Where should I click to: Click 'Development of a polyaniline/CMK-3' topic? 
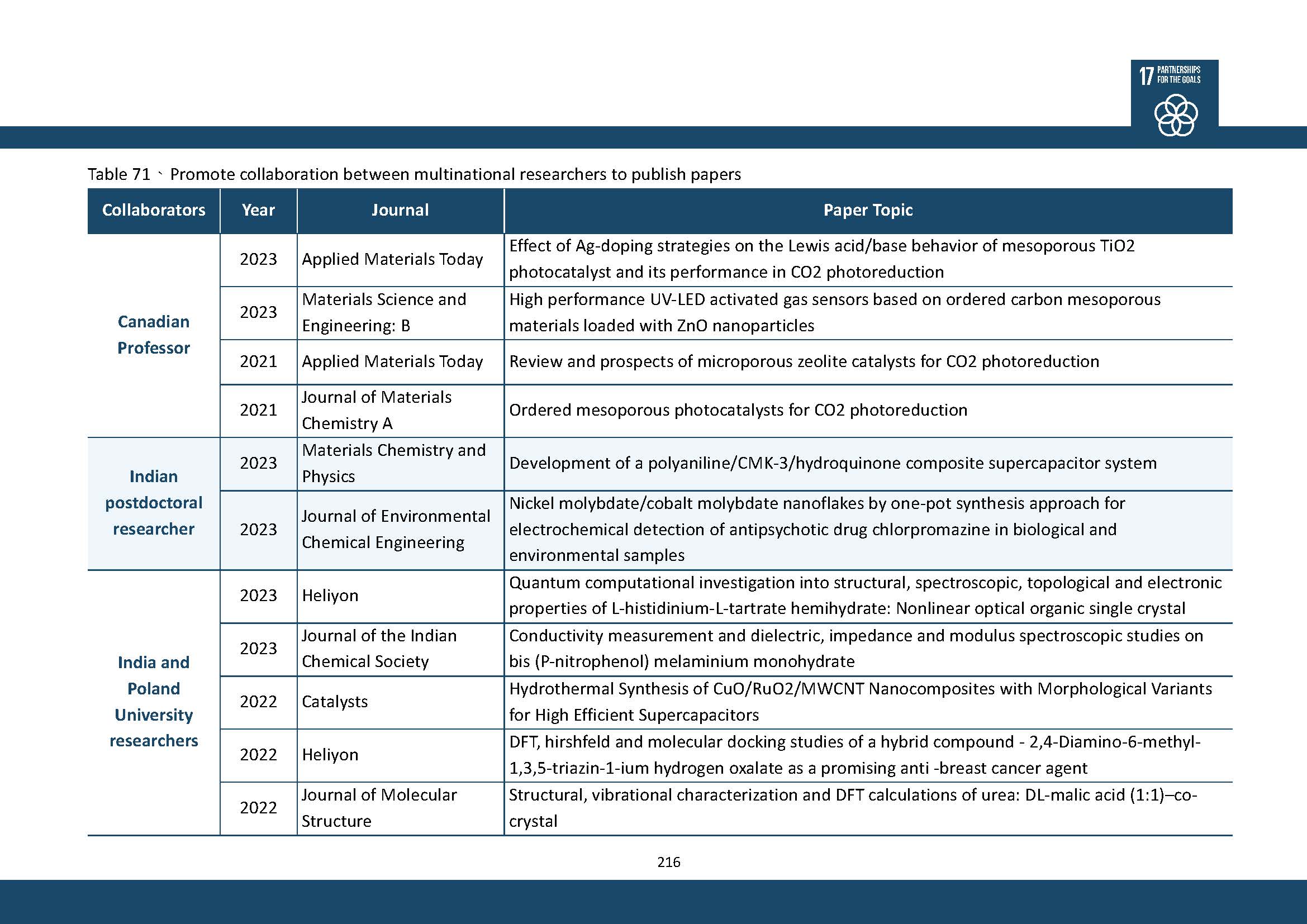868,464
